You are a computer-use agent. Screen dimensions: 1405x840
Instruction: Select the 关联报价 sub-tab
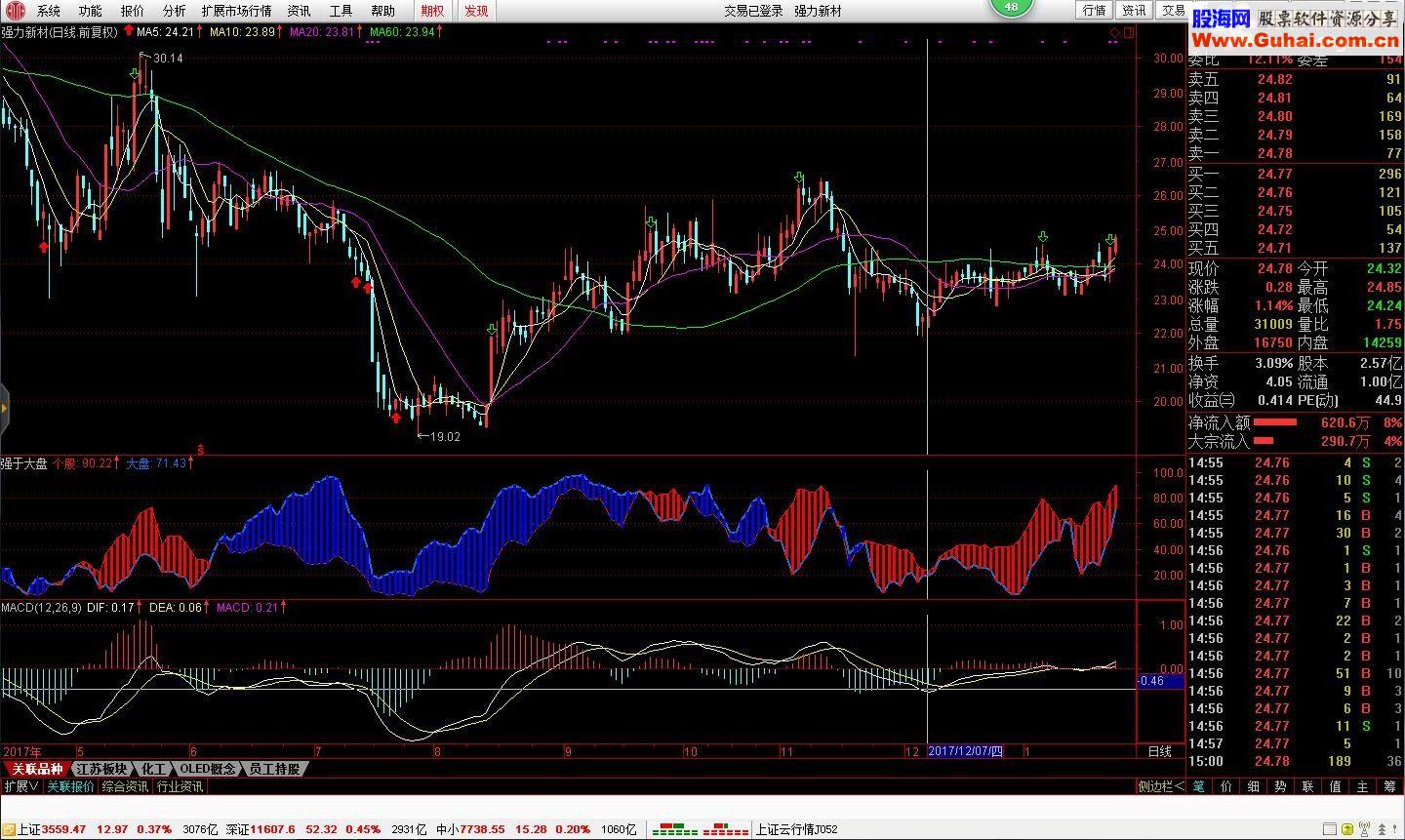70,786
